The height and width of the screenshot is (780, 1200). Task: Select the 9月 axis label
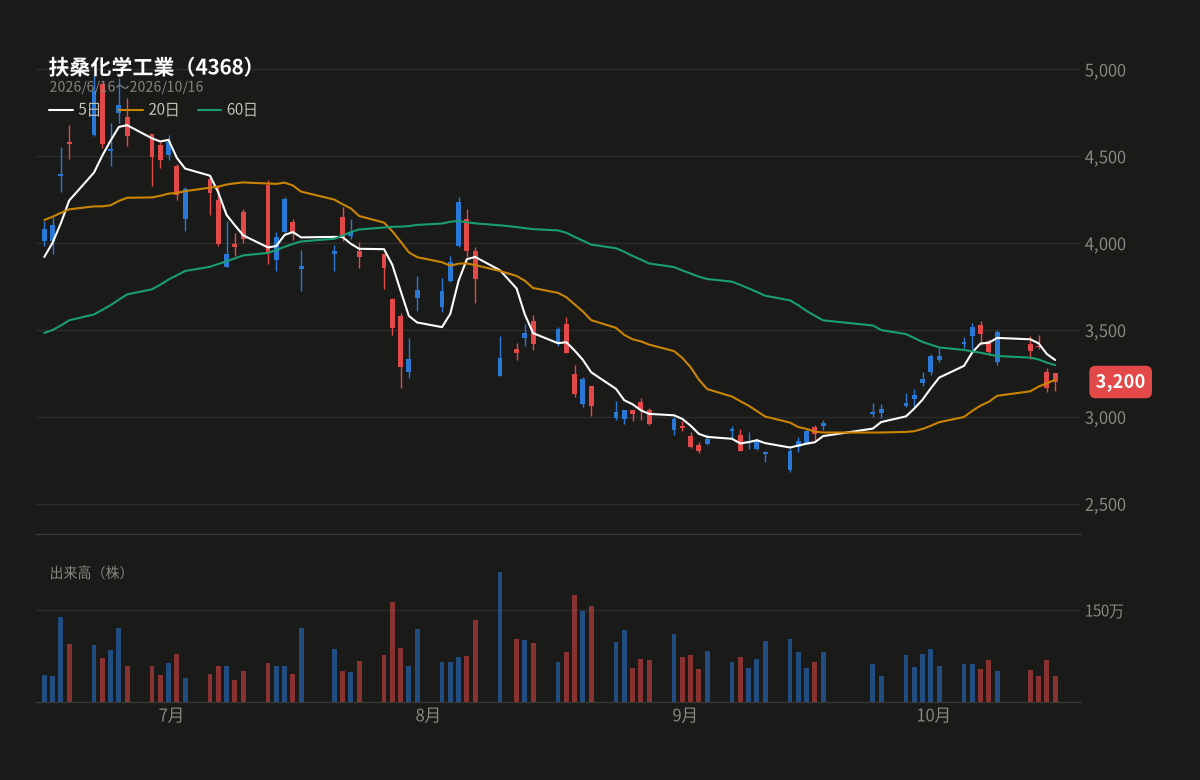[685, 715]
